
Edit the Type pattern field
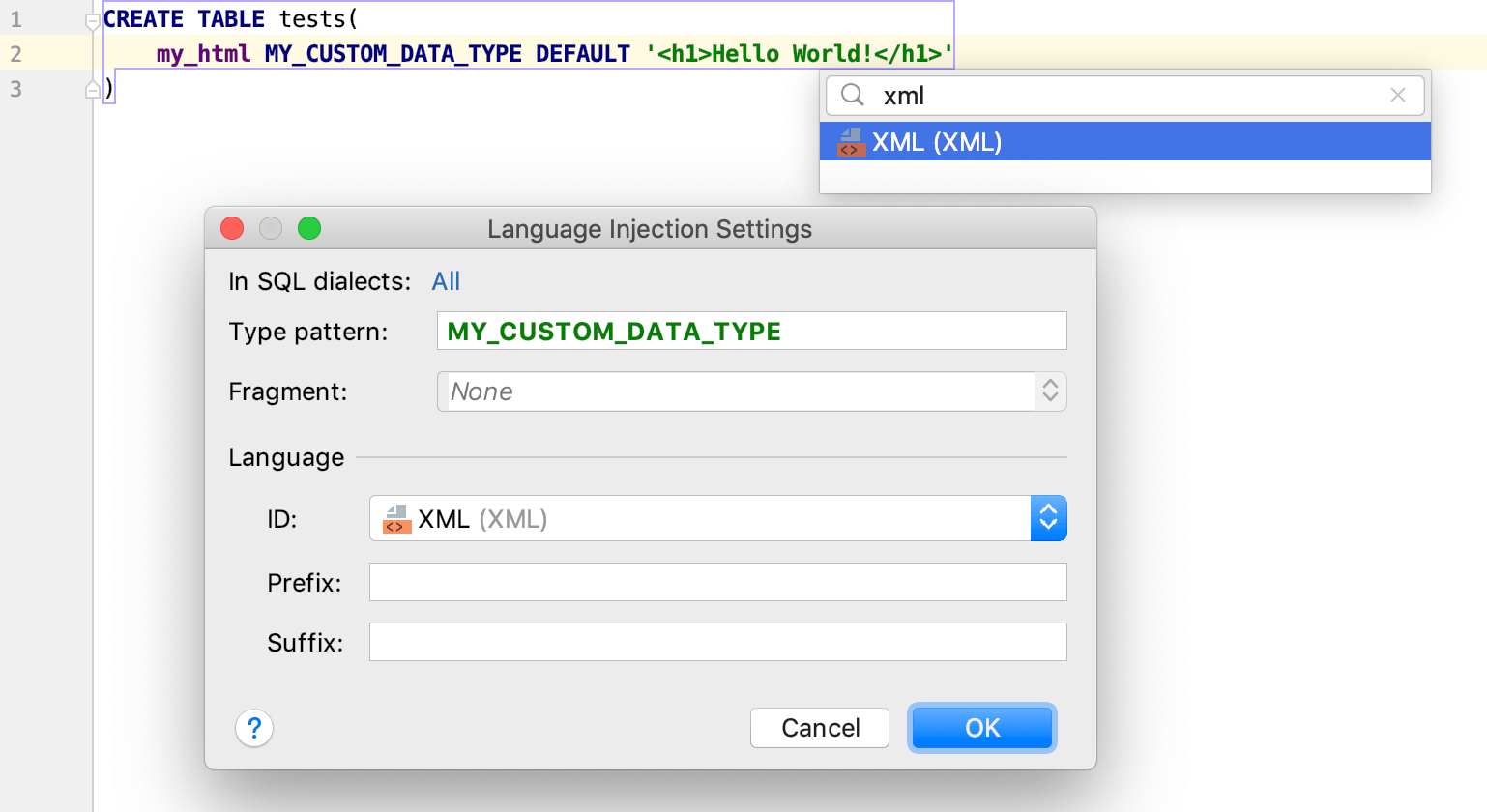pos(751,331)
